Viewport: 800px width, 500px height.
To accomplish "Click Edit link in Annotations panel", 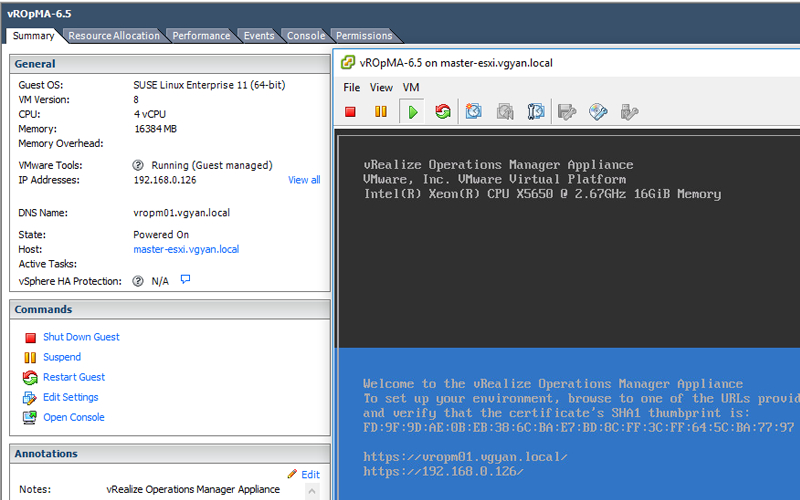I will coord(310,474).
